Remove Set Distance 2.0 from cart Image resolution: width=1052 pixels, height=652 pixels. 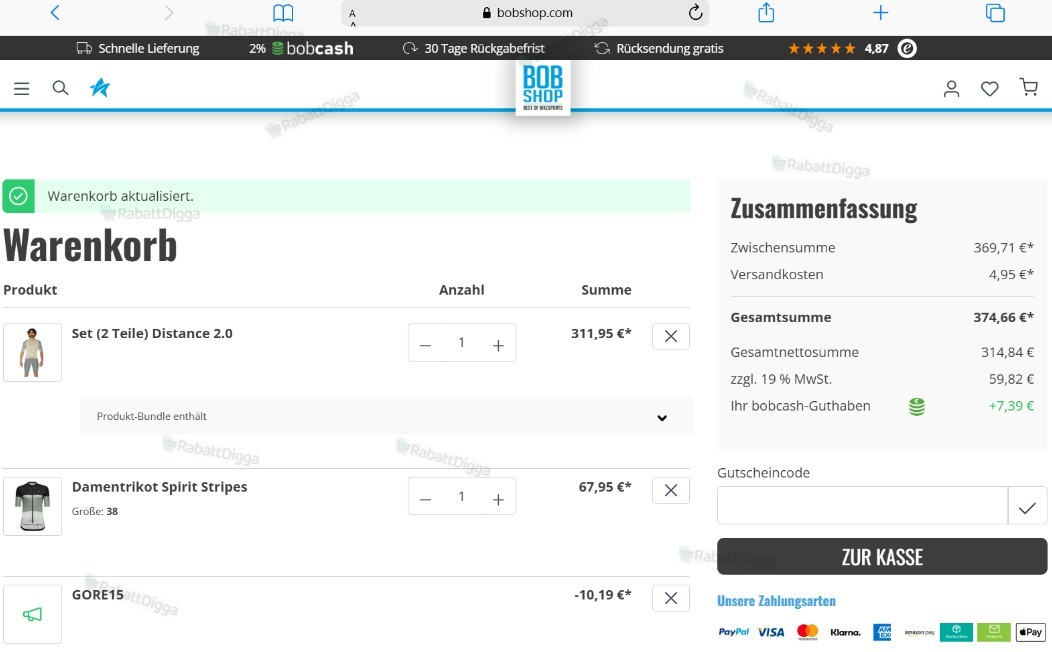click(x=671, y=336)
